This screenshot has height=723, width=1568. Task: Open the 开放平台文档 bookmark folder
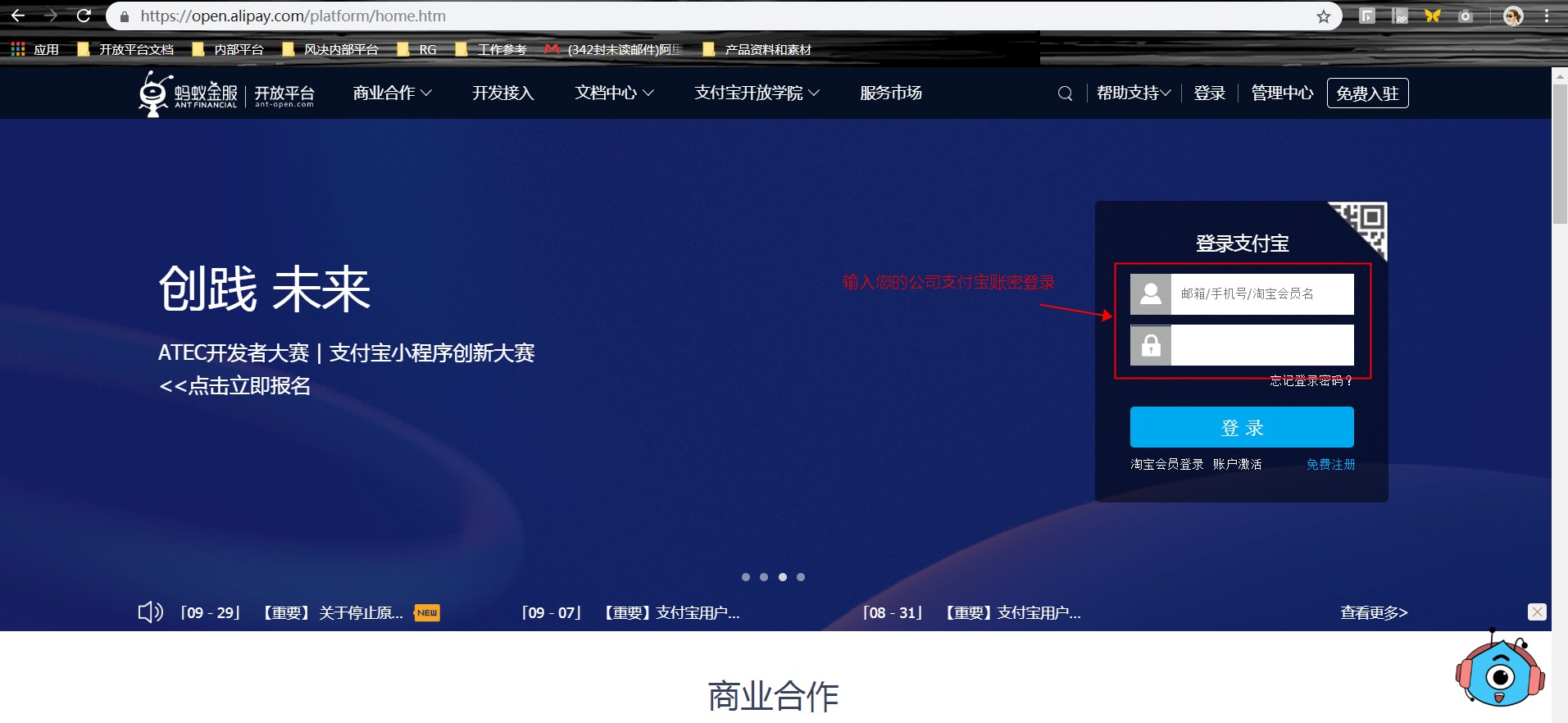pos(125,49)
